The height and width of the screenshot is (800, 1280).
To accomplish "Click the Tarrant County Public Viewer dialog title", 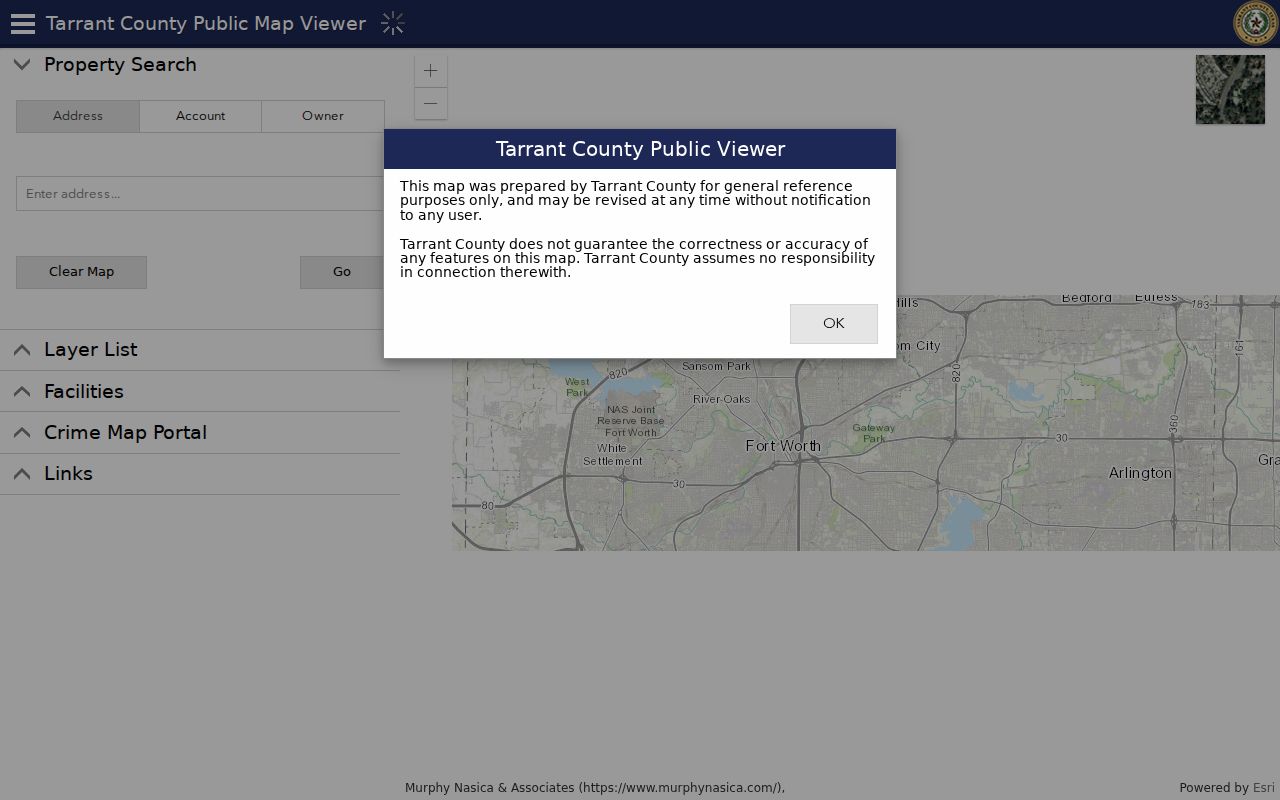I will 640,149.
